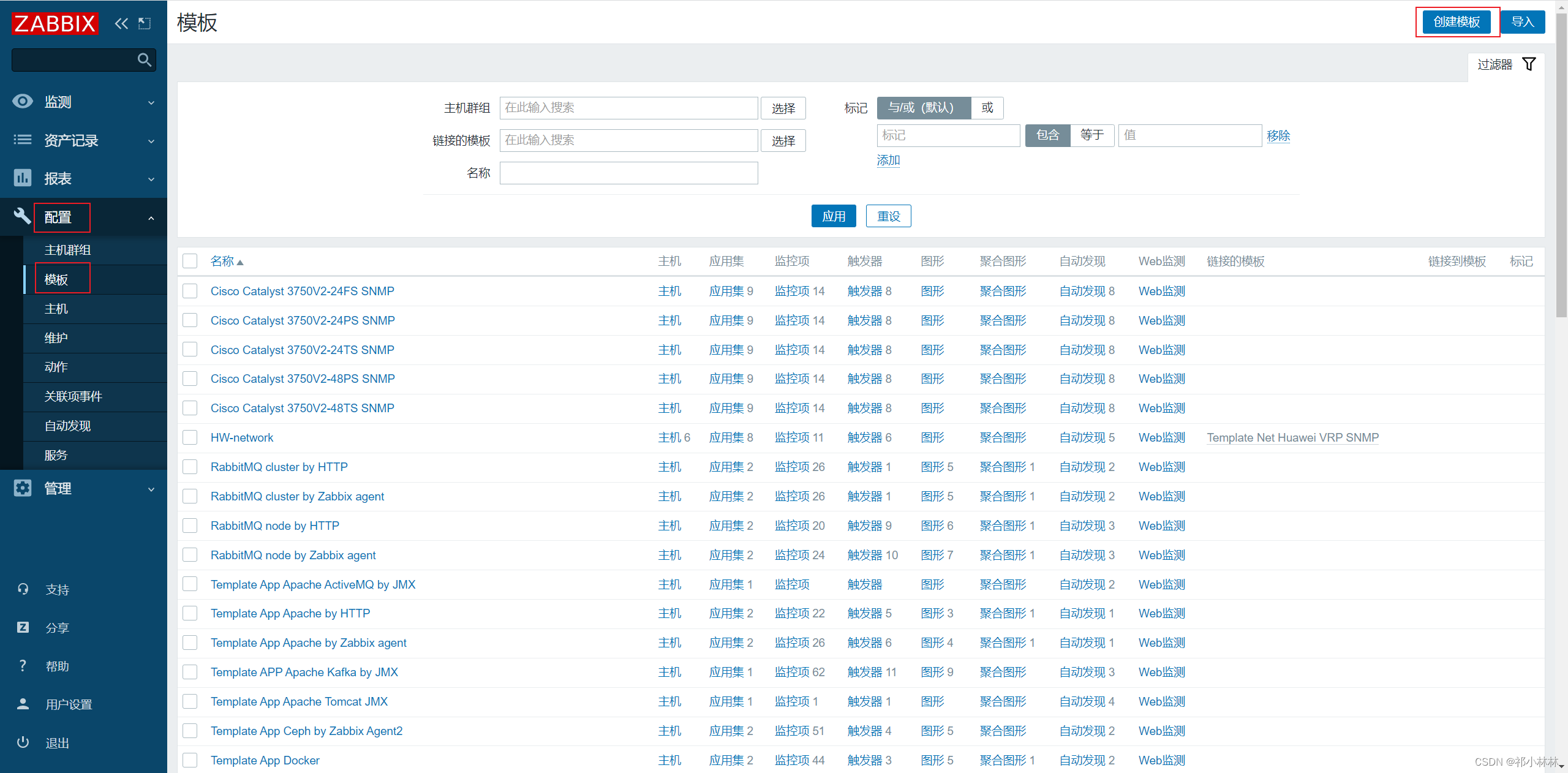The height and width of the screenshot is (773, 1568).
Task: Click the filter funnel icon
Action: click(x=1529, y=64)
